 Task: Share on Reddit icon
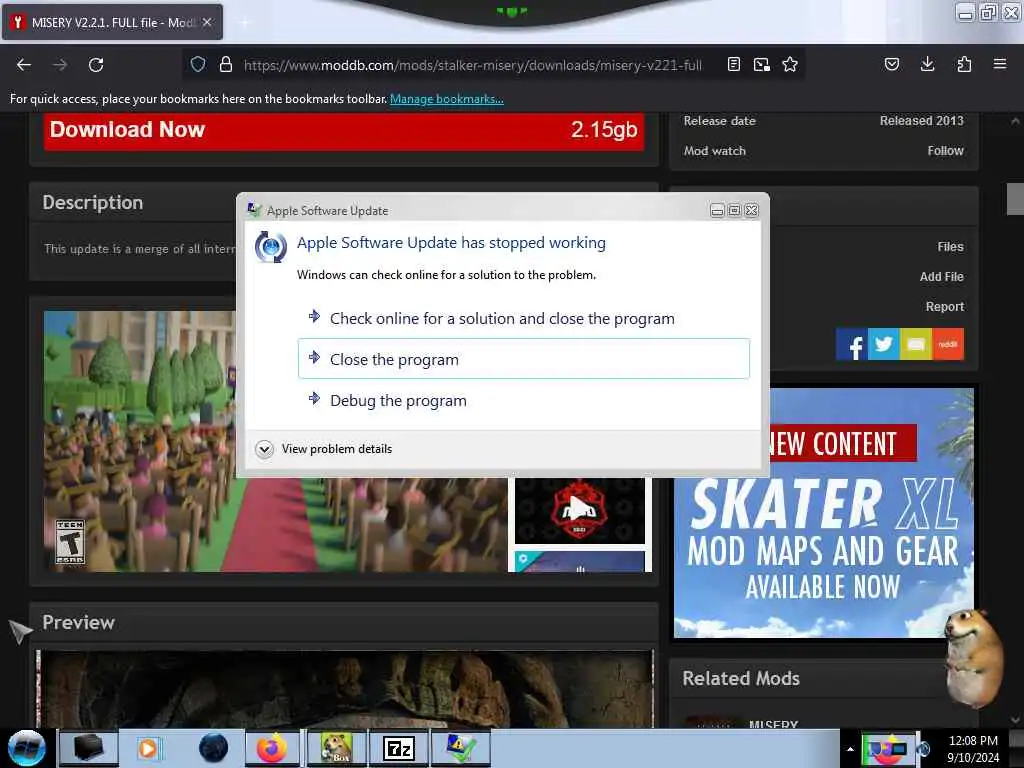948,344
